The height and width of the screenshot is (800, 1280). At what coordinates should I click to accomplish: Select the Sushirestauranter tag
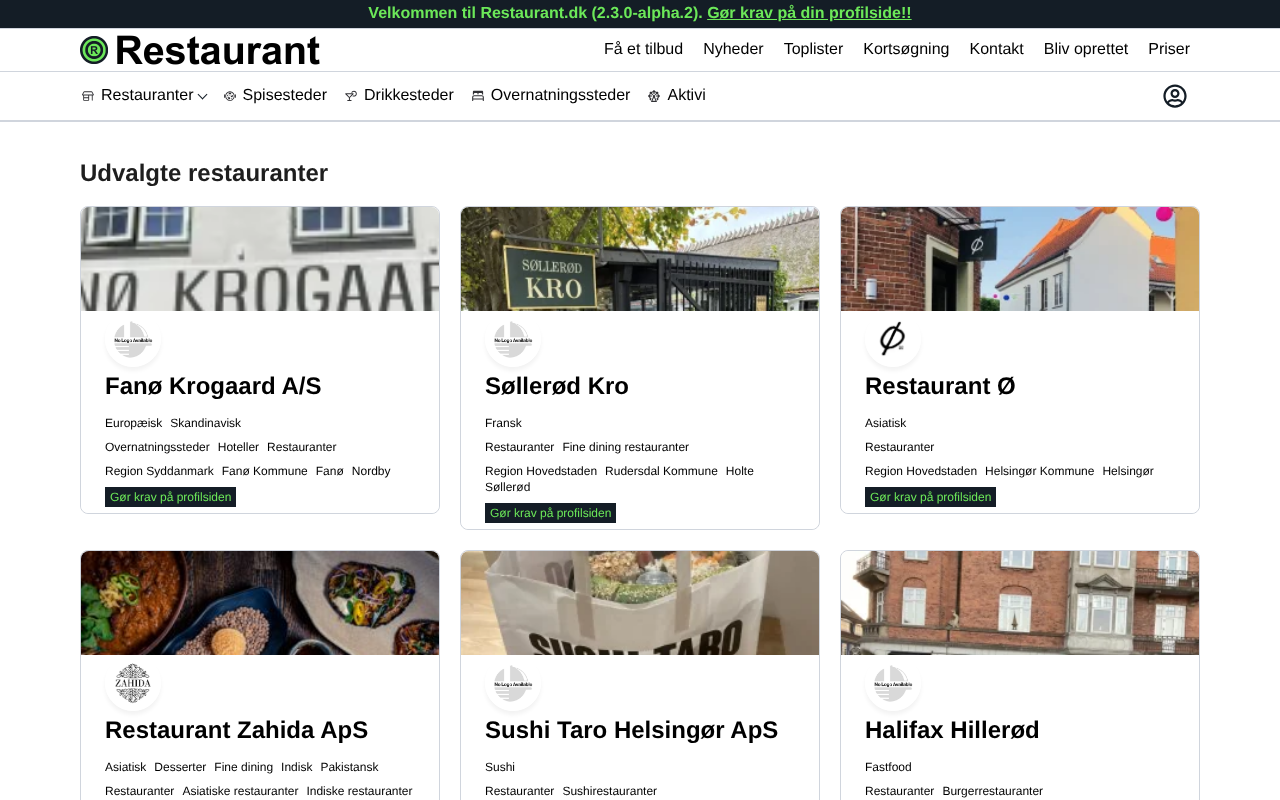pyautogui.click(x=609, y=791)
